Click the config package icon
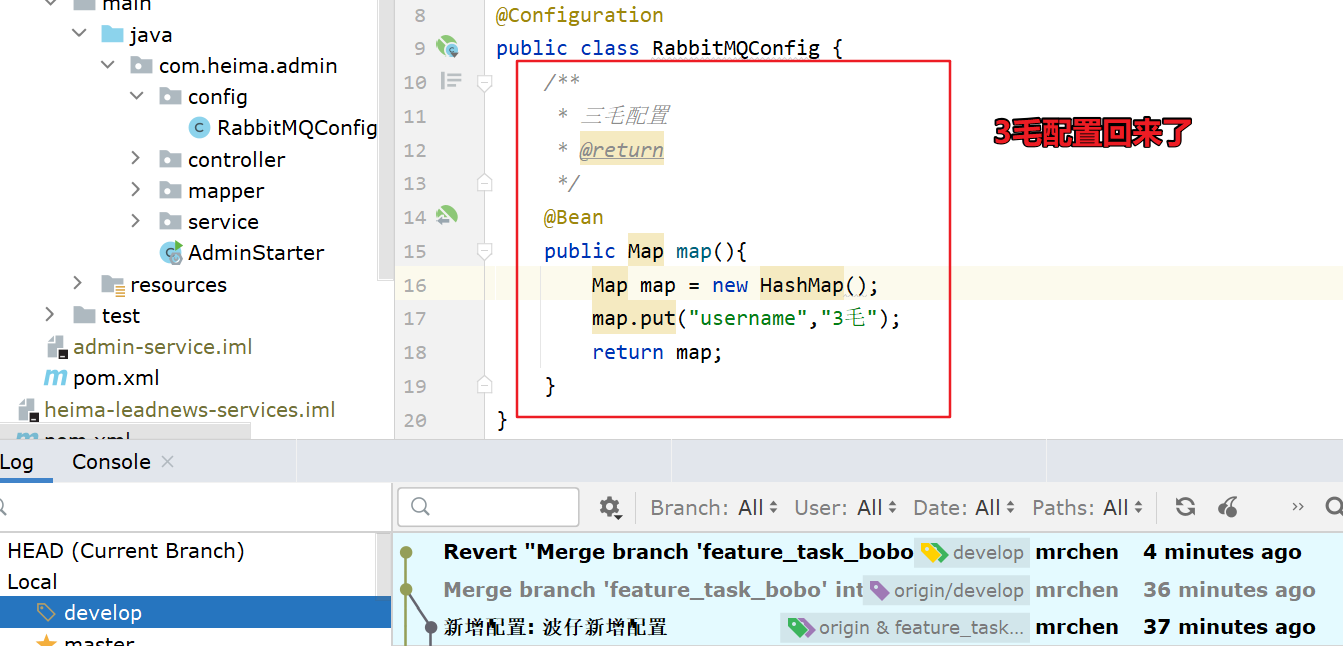1343x646 pixels. click(x=171, y=97)
